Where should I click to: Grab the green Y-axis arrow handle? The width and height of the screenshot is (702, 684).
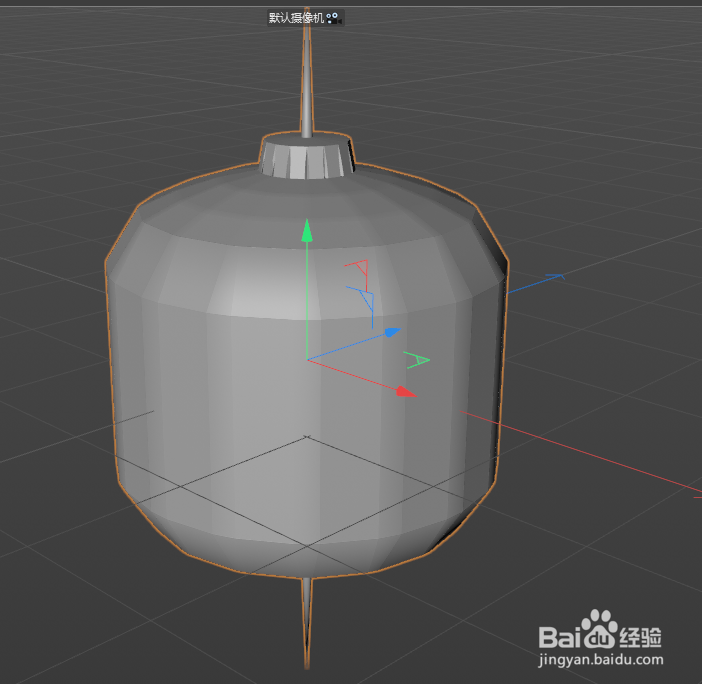pos(307,231)
